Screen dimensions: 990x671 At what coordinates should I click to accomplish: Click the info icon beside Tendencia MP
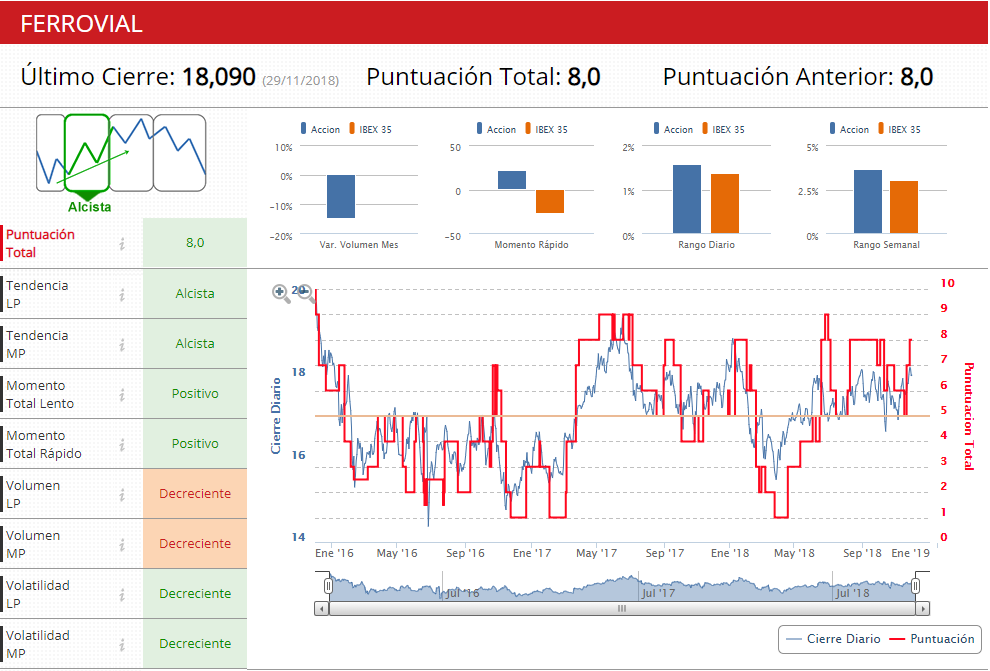pos(122,344)
